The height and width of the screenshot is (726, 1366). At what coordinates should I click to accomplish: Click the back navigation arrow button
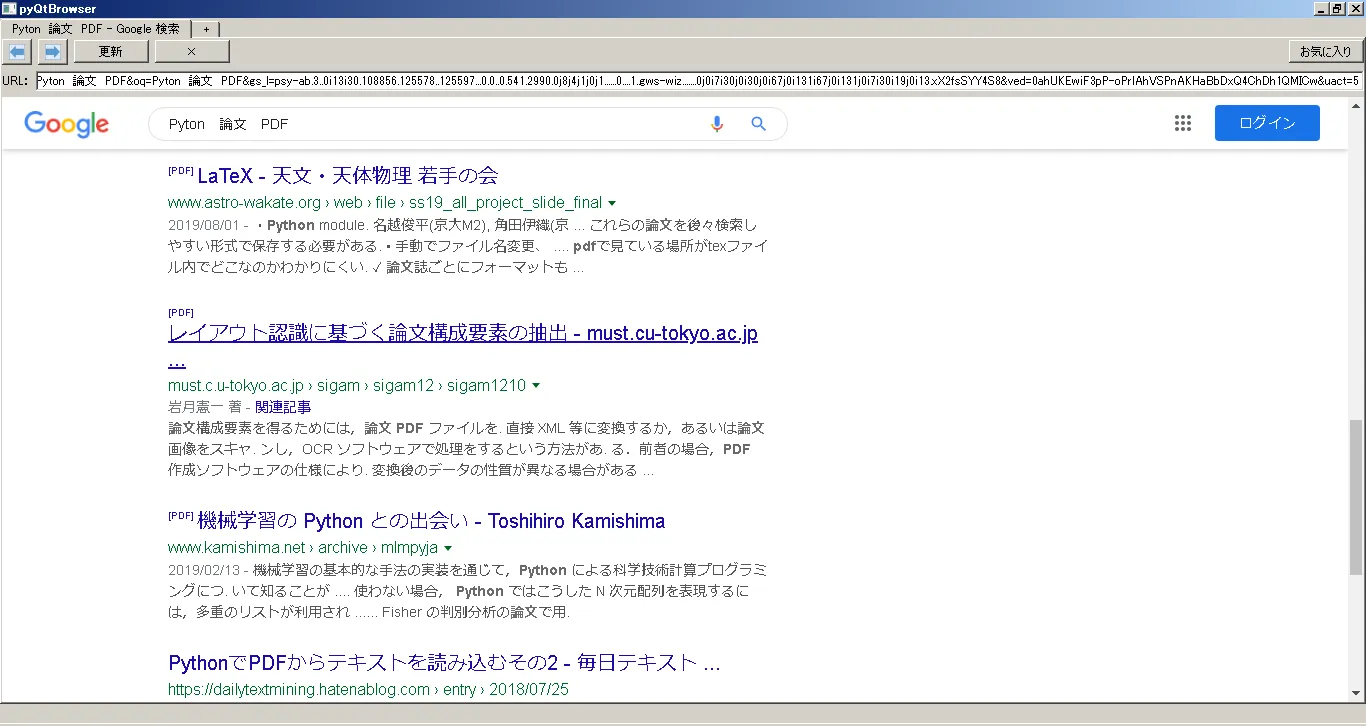(18, 51)
